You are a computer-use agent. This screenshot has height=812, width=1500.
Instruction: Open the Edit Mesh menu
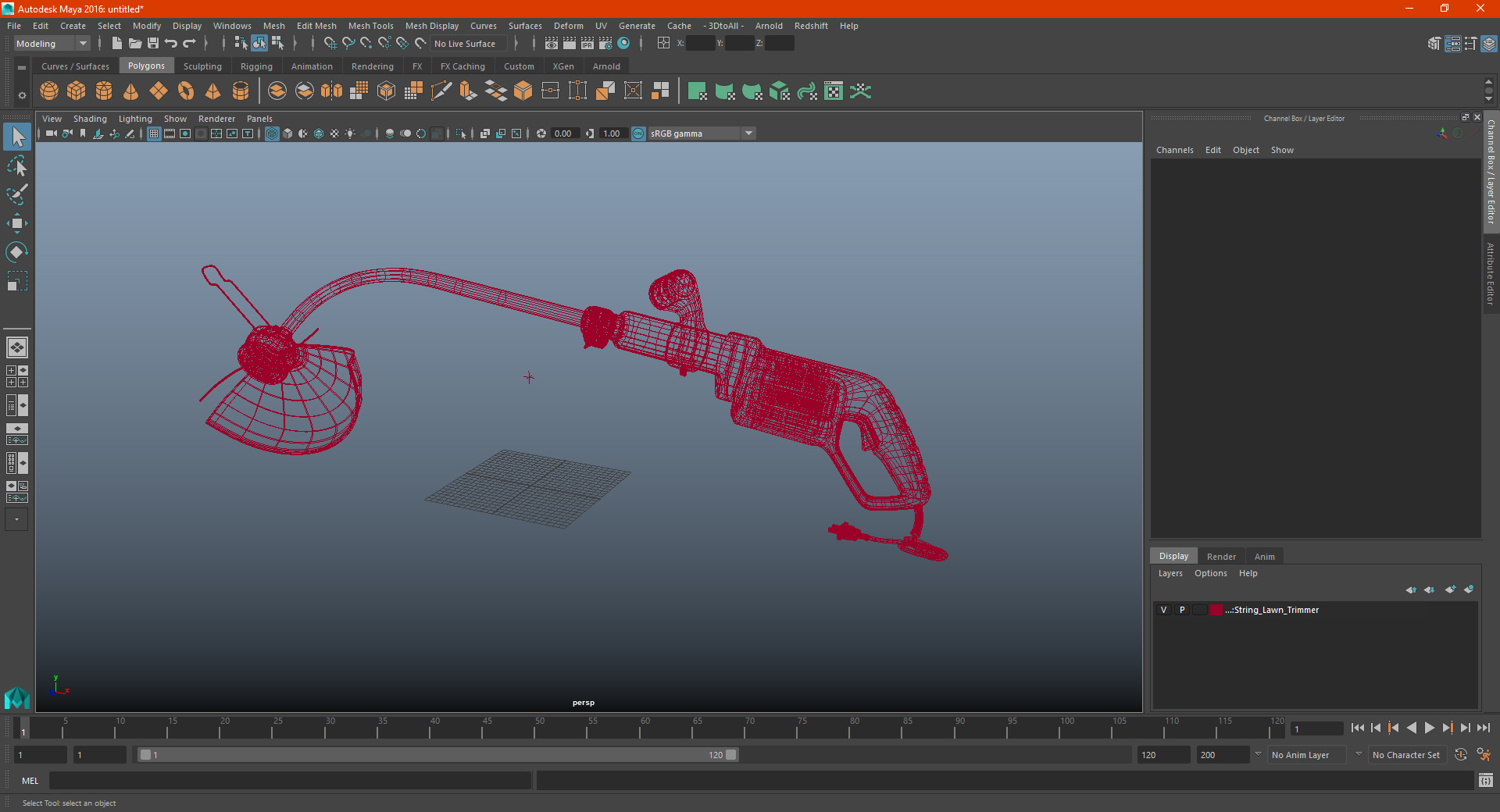click(316, 26)
